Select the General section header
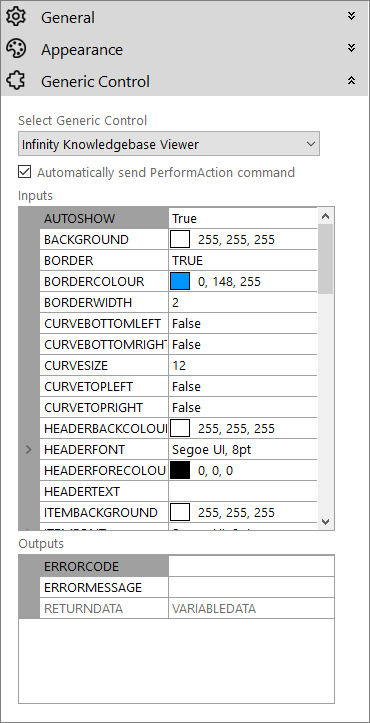370x723 pixels. [185, 17]
